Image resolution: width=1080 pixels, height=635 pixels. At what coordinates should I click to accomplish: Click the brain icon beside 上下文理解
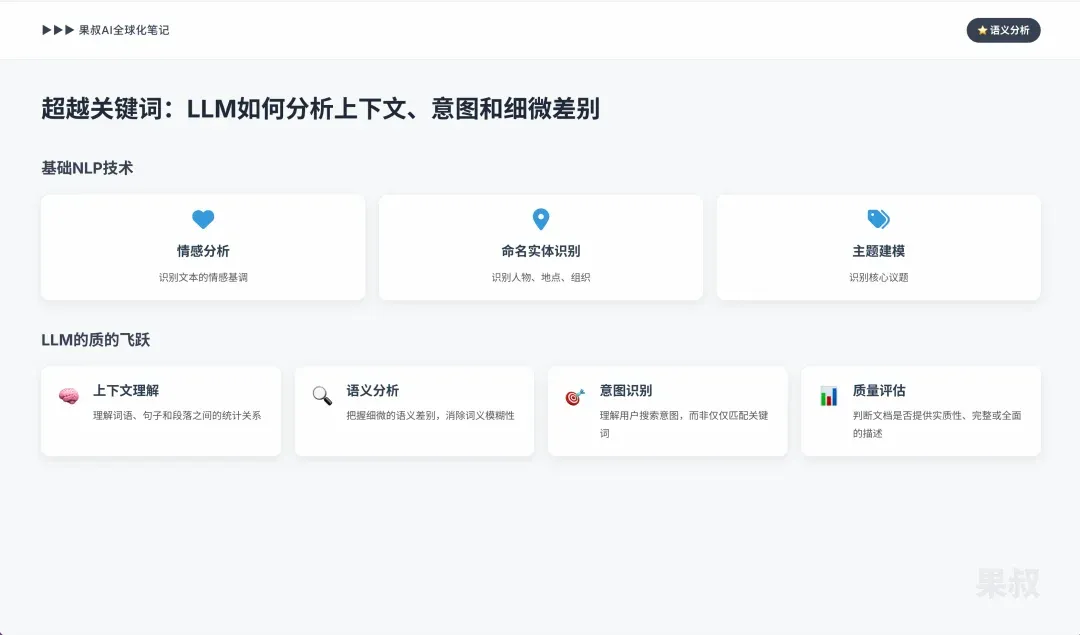[x=69, y=396]
